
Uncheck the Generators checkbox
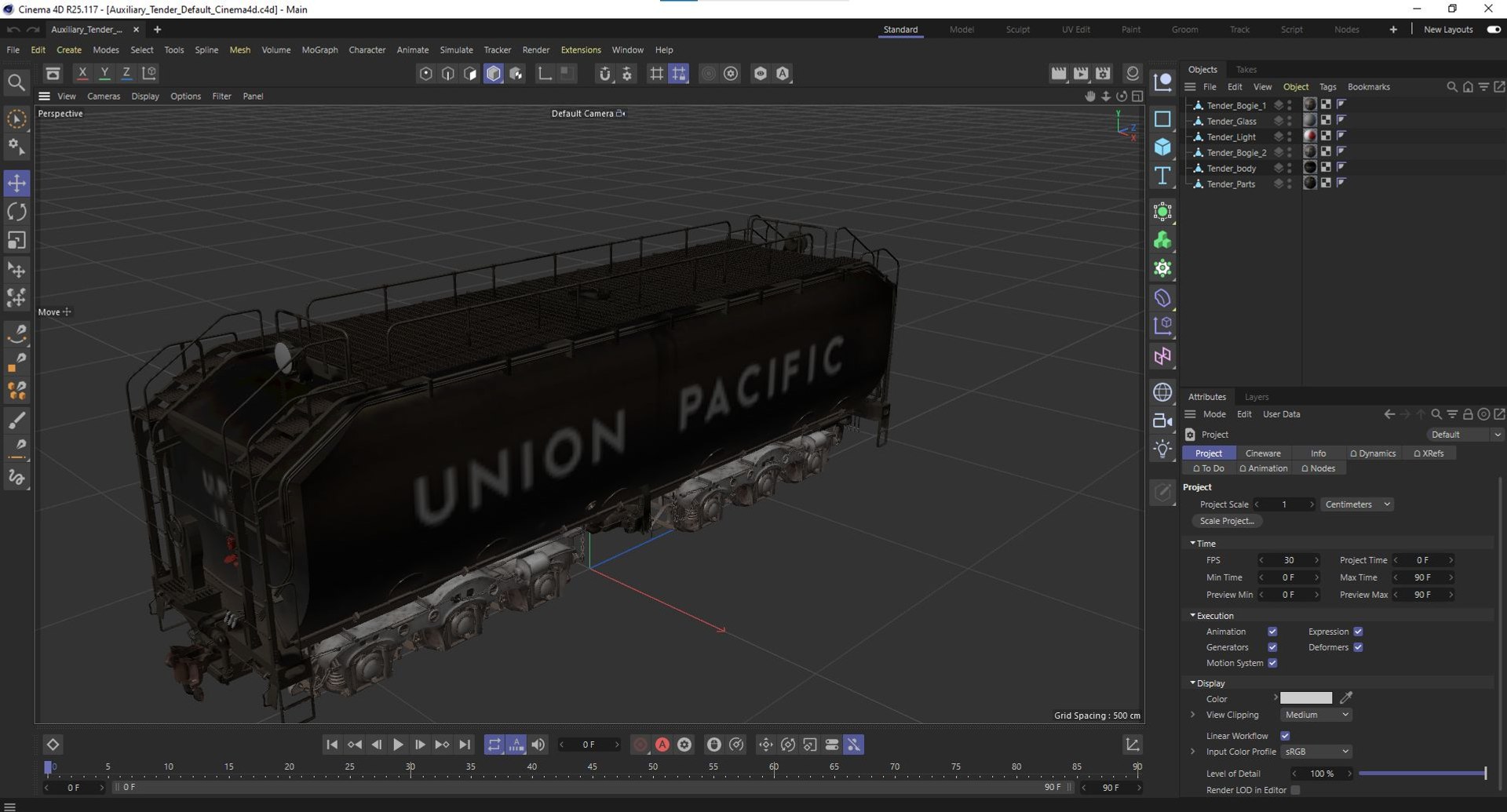[x=1272, y=647]
